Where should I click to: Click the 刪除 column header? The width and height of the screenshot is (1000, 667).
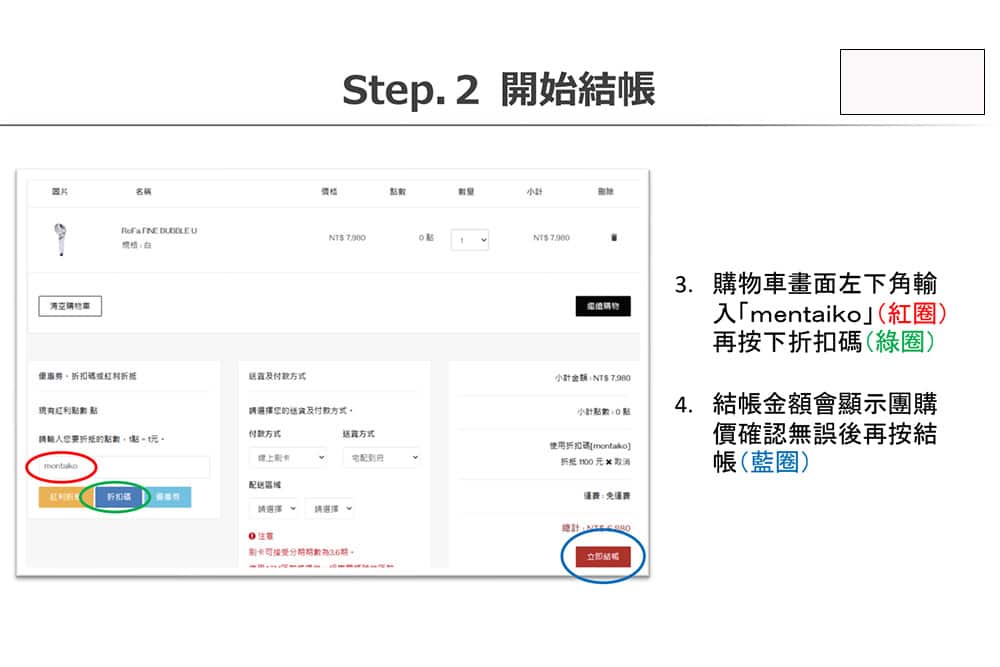pyautogui.click(x=605, y=191)
